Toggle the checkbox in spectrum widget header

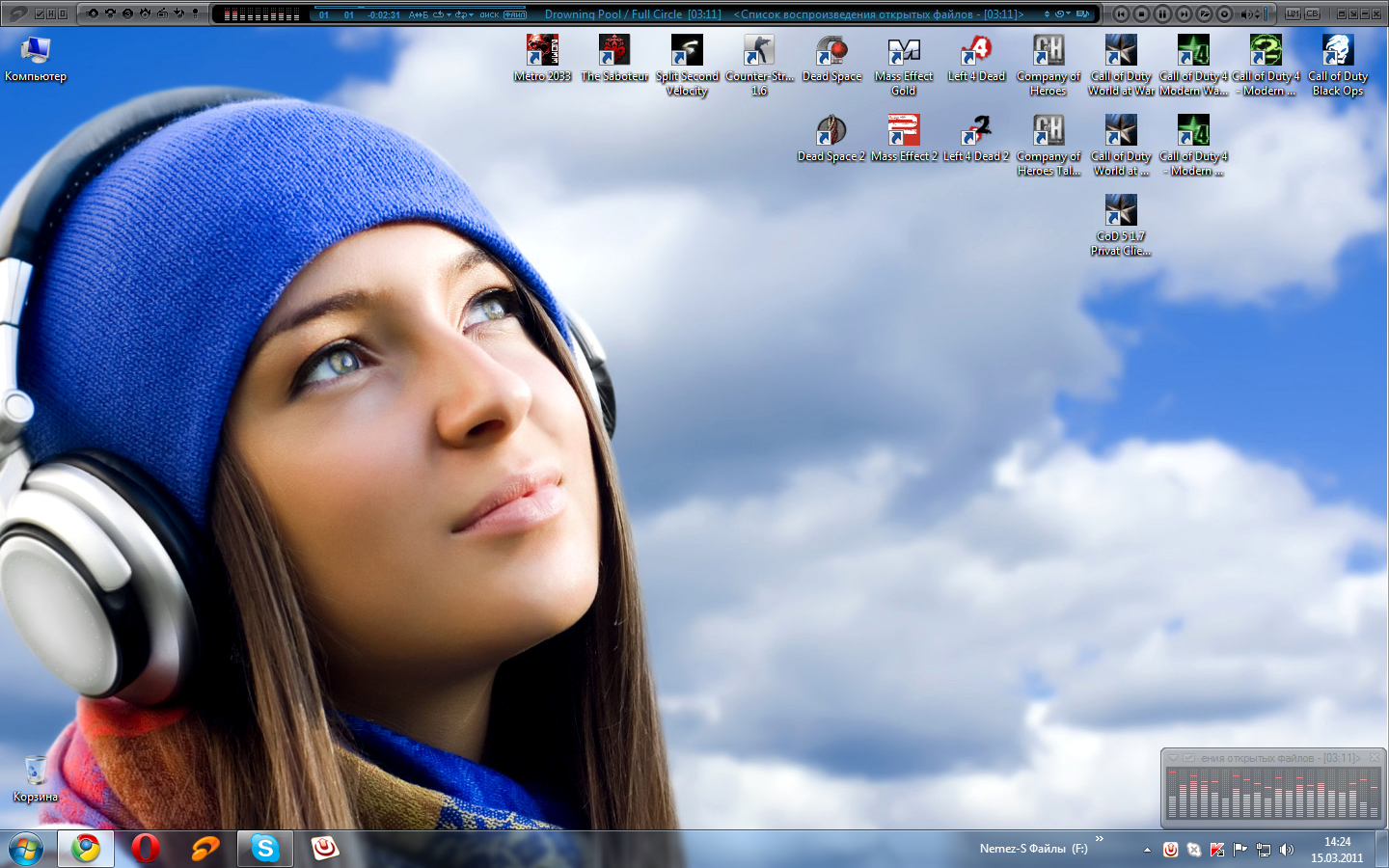(x=1188, y=758)
